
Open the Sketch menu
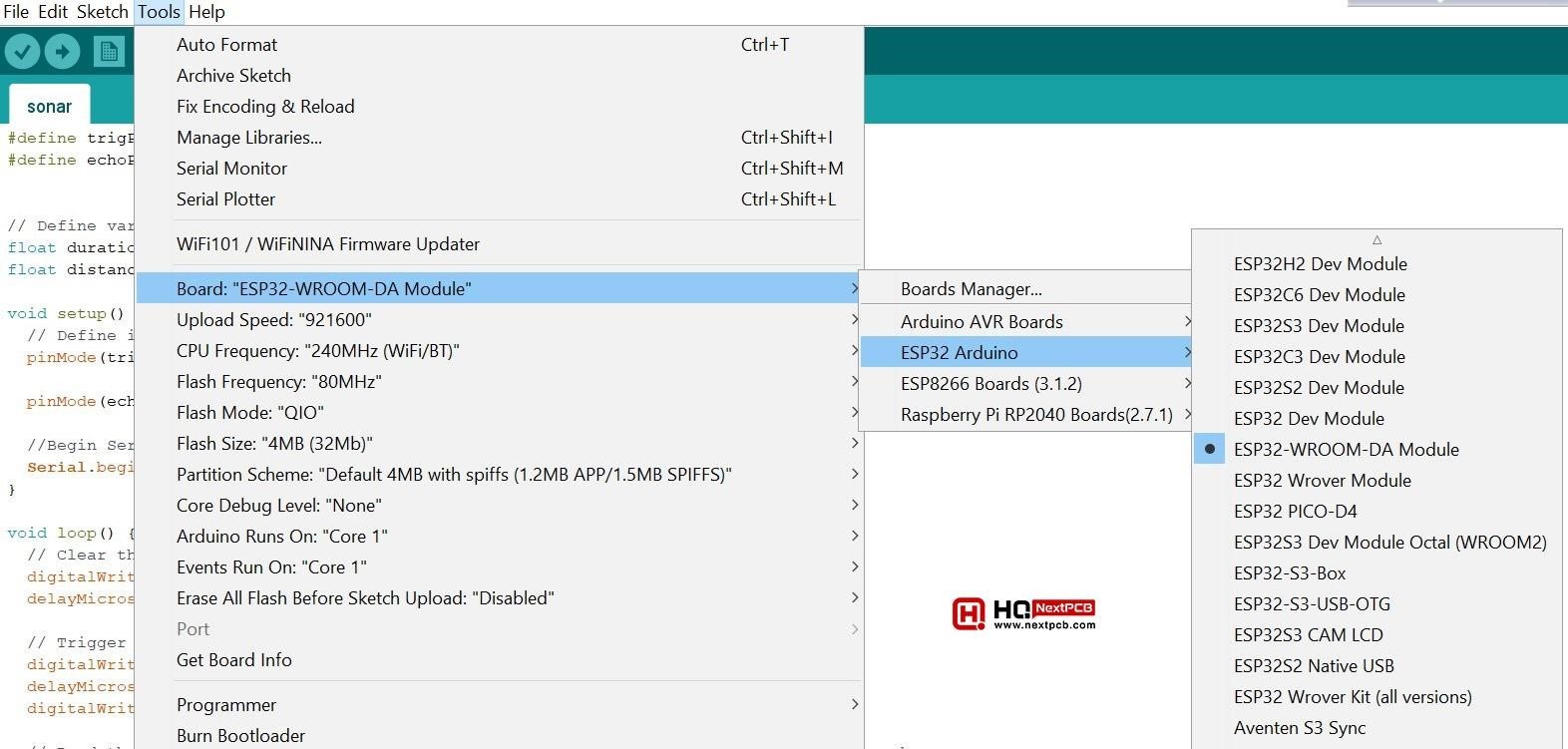(x=102, y=12)
